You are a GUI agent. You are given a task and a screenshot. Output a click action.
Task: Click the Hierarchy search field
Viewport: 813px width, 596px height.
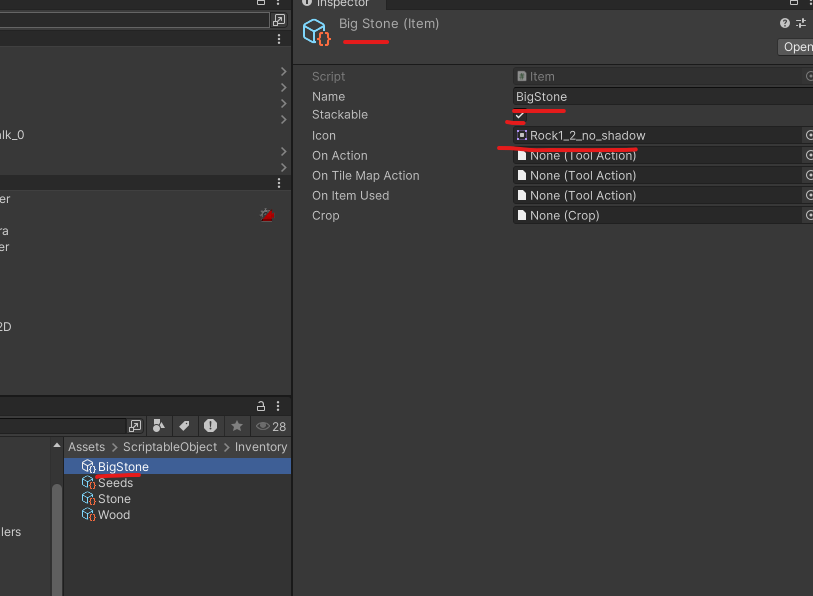[135, 20]
